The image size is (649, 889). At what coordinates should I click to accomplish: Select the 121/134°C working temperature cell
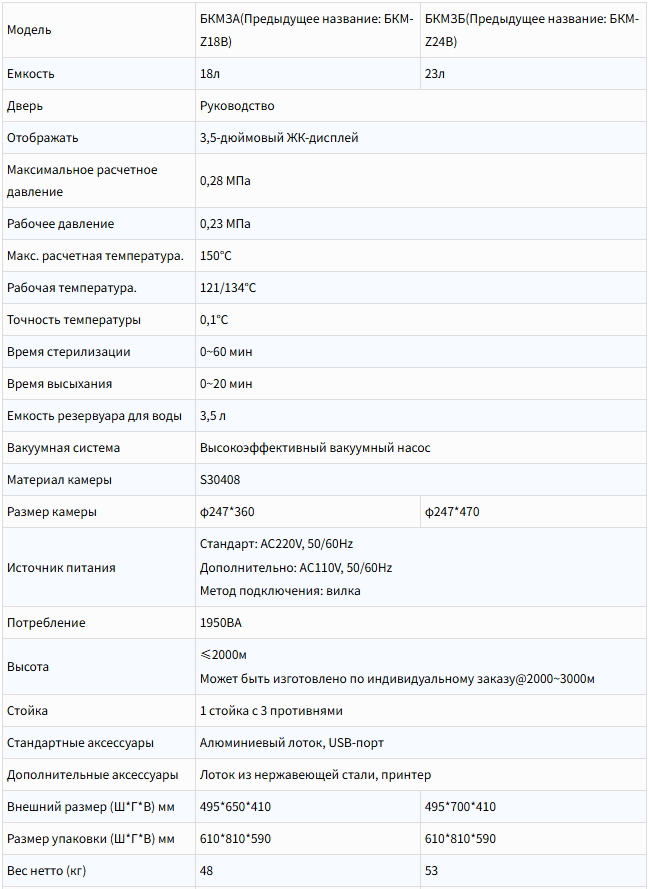coord(421,288)
